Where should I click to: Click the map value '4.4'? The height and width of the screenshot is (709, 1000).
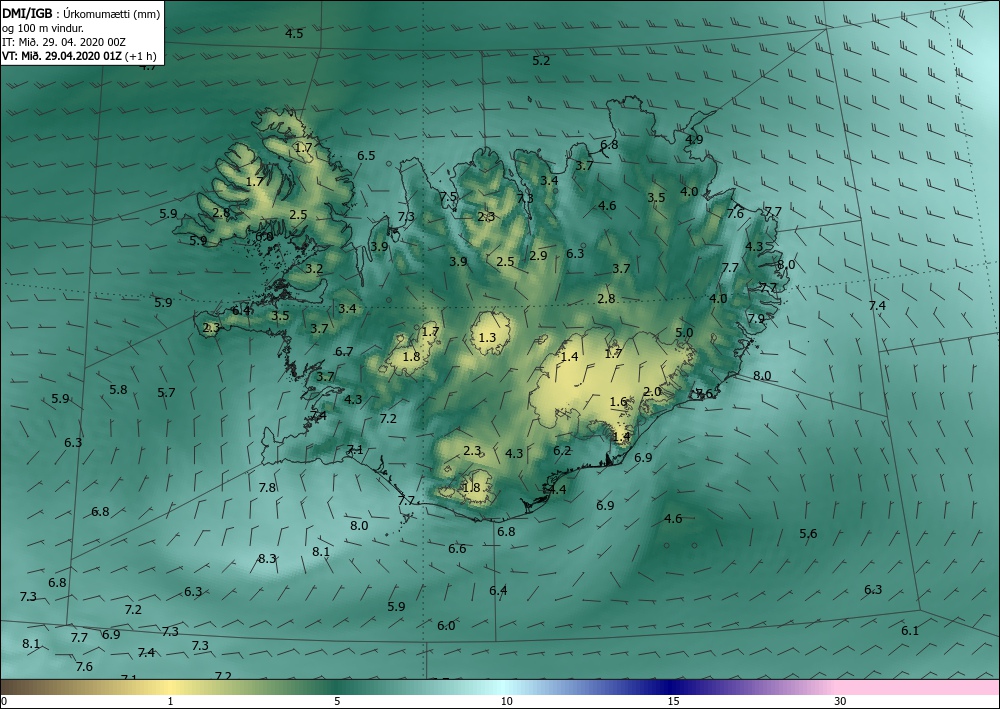(x=557, y=490)
